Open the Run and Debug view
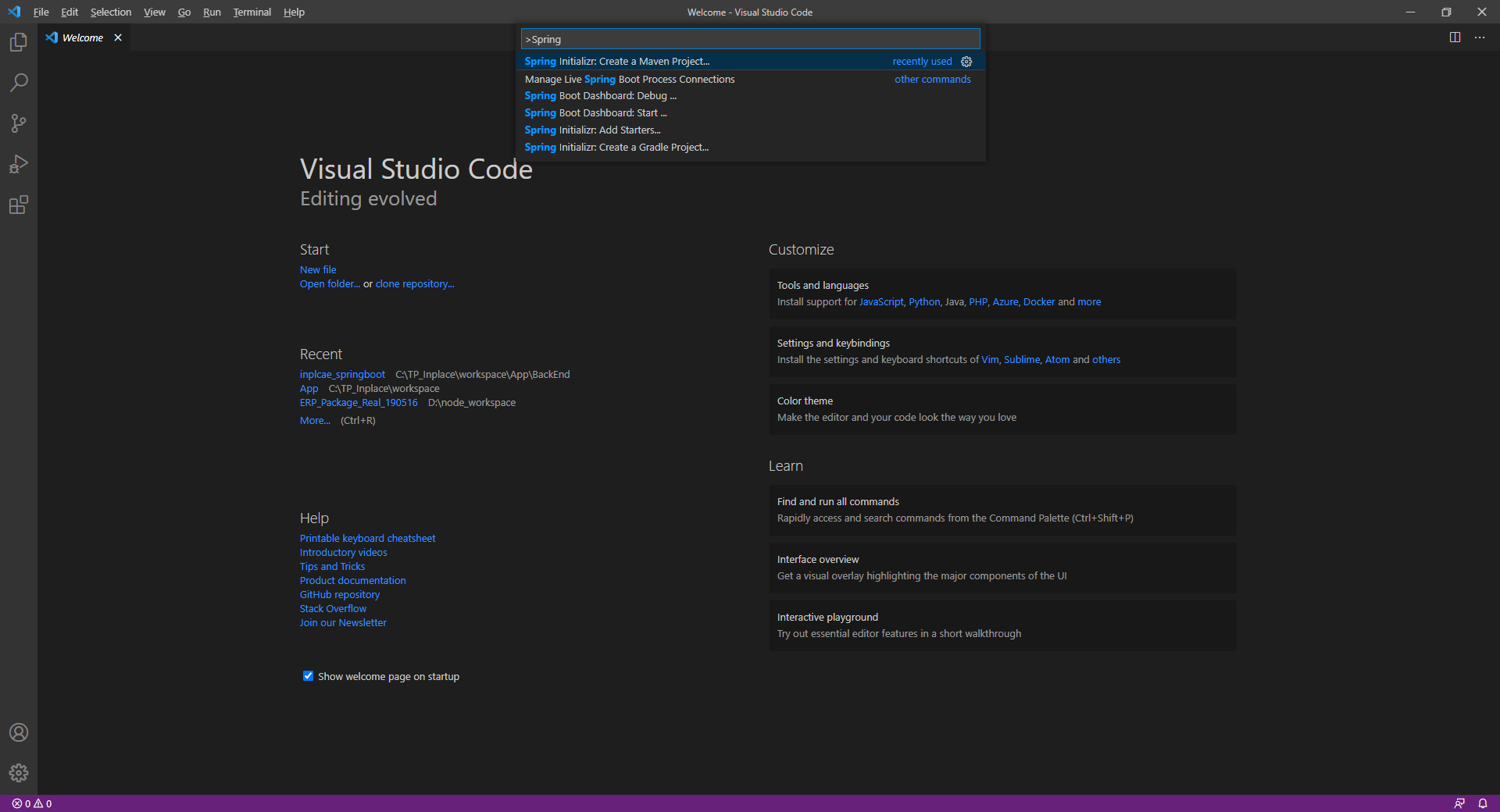The height and width of the screenshot is (812, 1500). tap(19, 164)
